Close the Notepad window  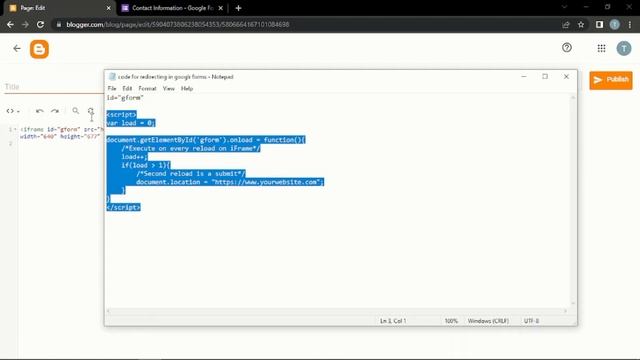point(566,76)
